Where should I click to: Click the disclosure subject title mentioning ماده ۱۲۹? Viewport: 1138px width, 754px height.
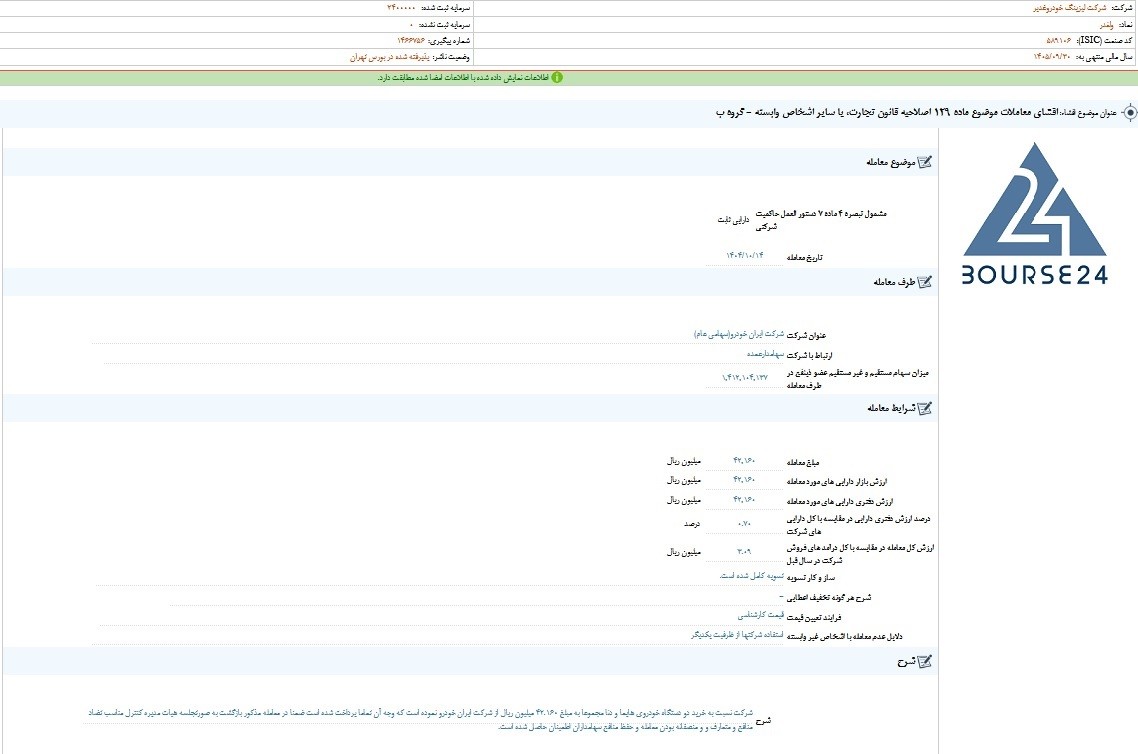click(888, 112)
